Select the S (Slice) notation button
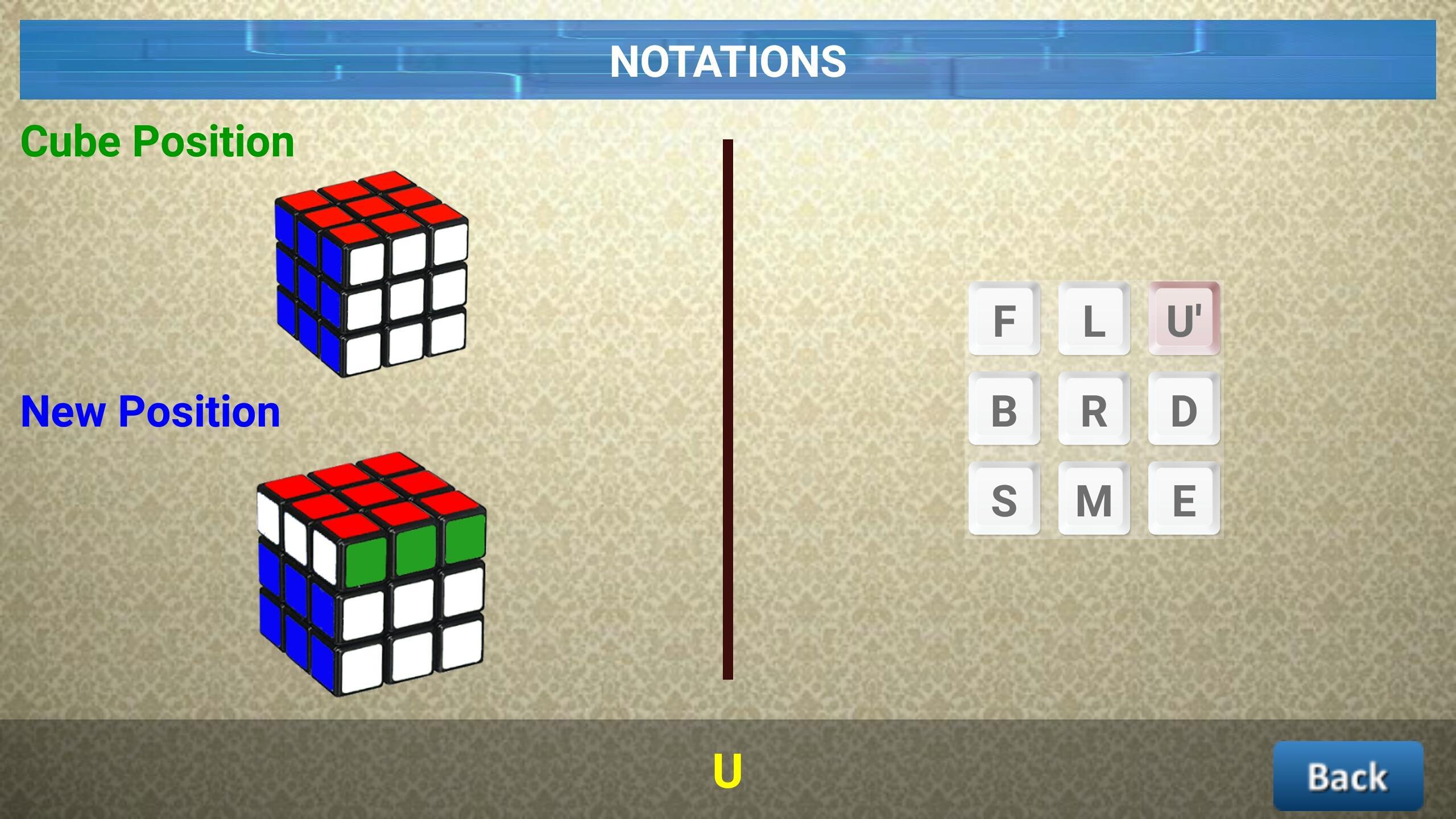 tap(1004, 501)
